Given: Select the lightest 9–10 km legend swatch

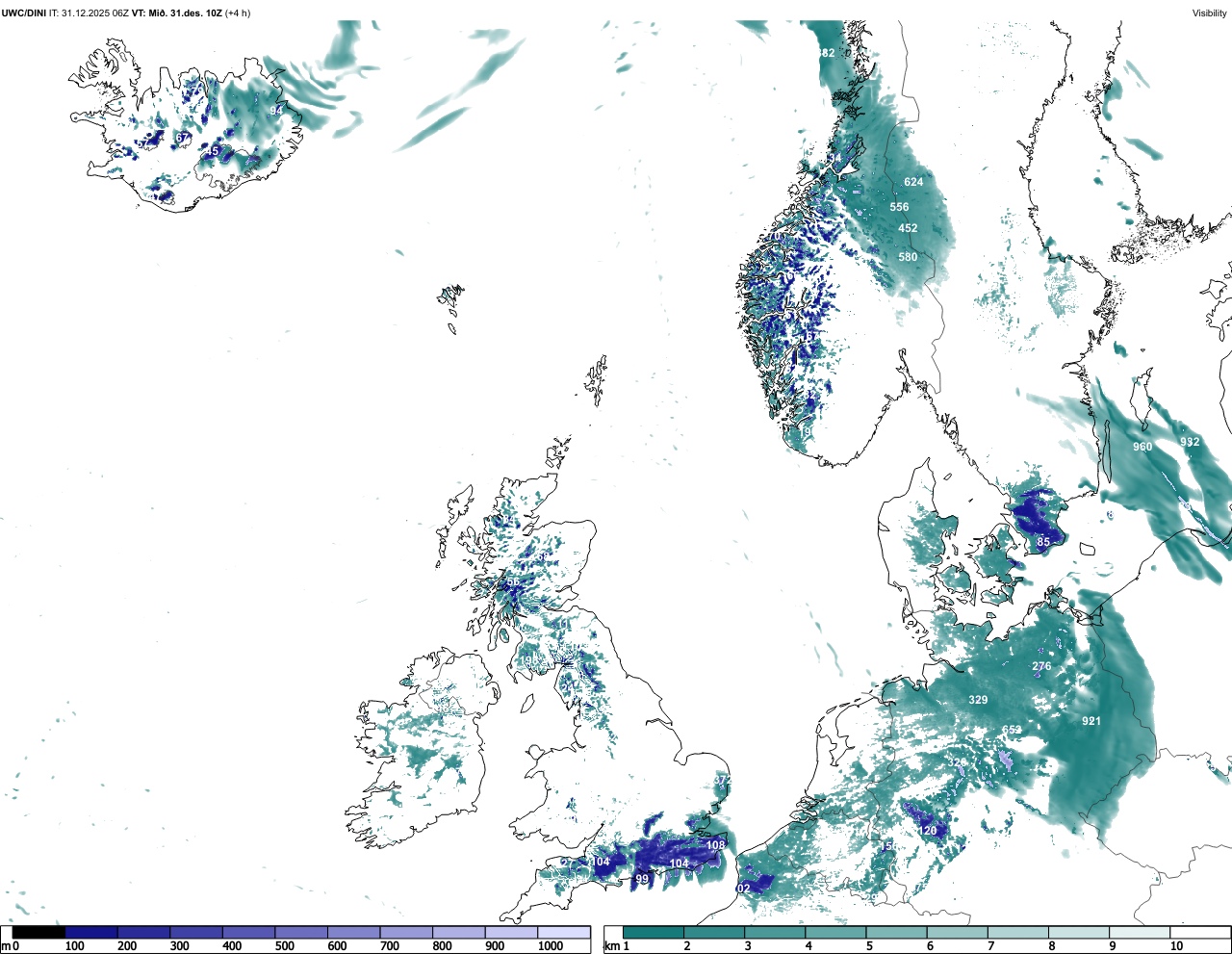Looking at the screenshot, I should click(x=1141, y=932).
